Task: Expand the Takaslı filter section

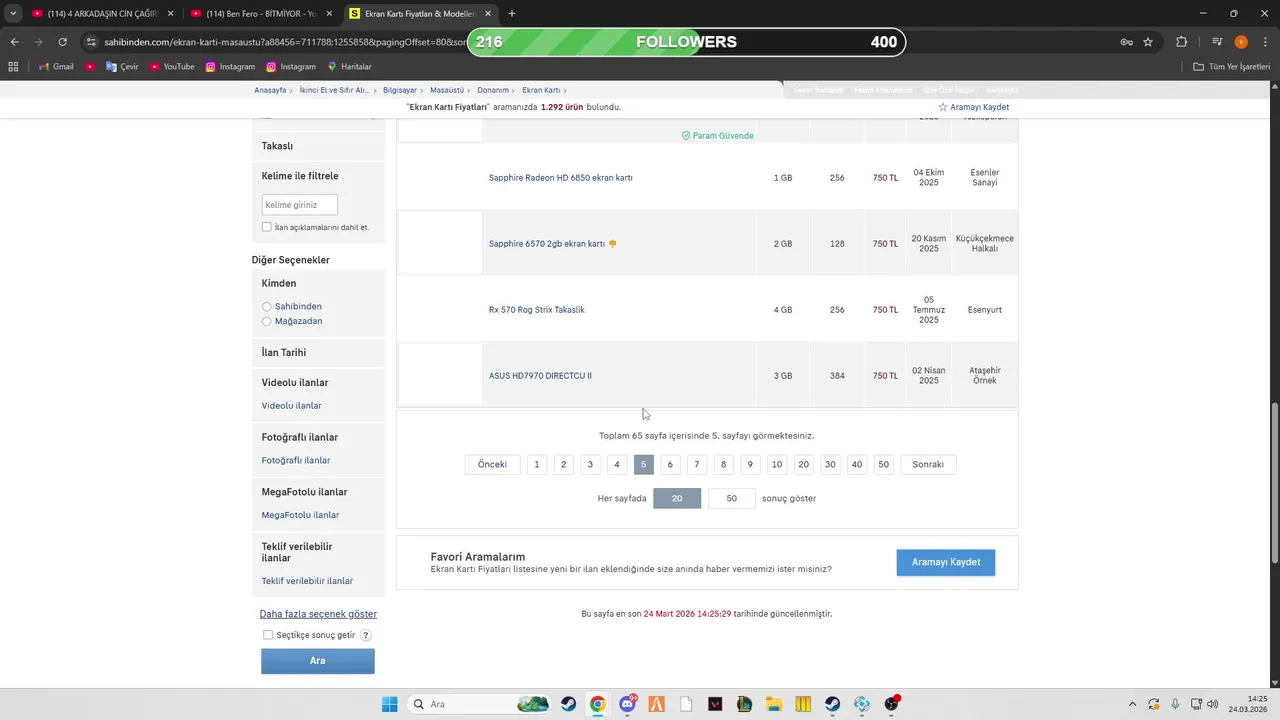Action: 318,146
